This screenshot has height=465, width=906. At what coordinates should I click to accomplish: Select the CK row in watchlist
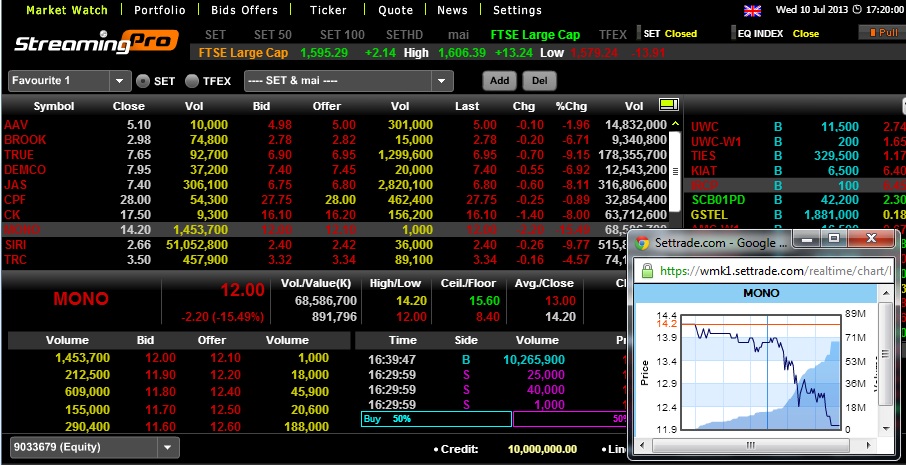click(x=335, y=214)
